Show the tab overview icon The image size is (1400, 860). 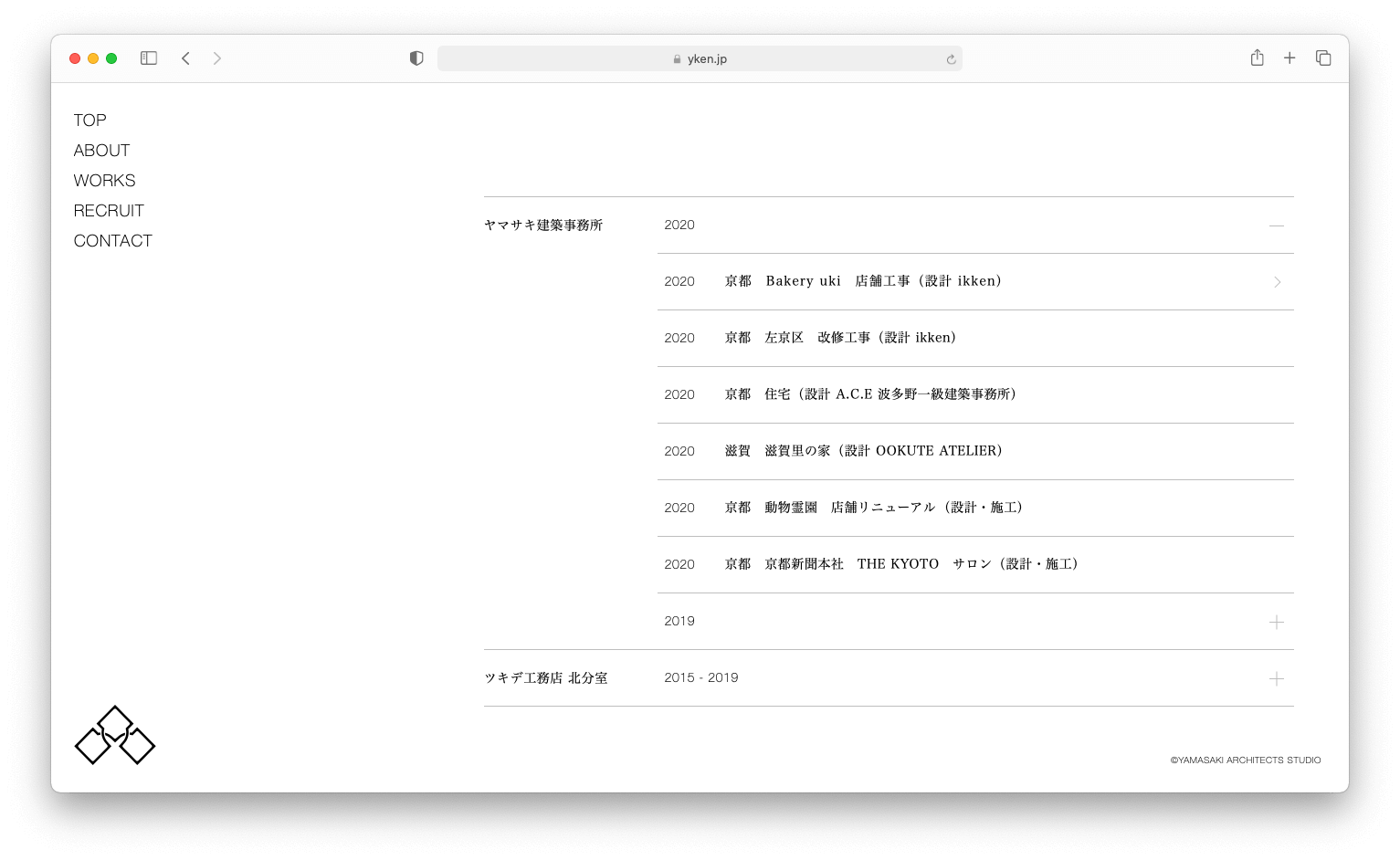click(x=1323, y=58)
